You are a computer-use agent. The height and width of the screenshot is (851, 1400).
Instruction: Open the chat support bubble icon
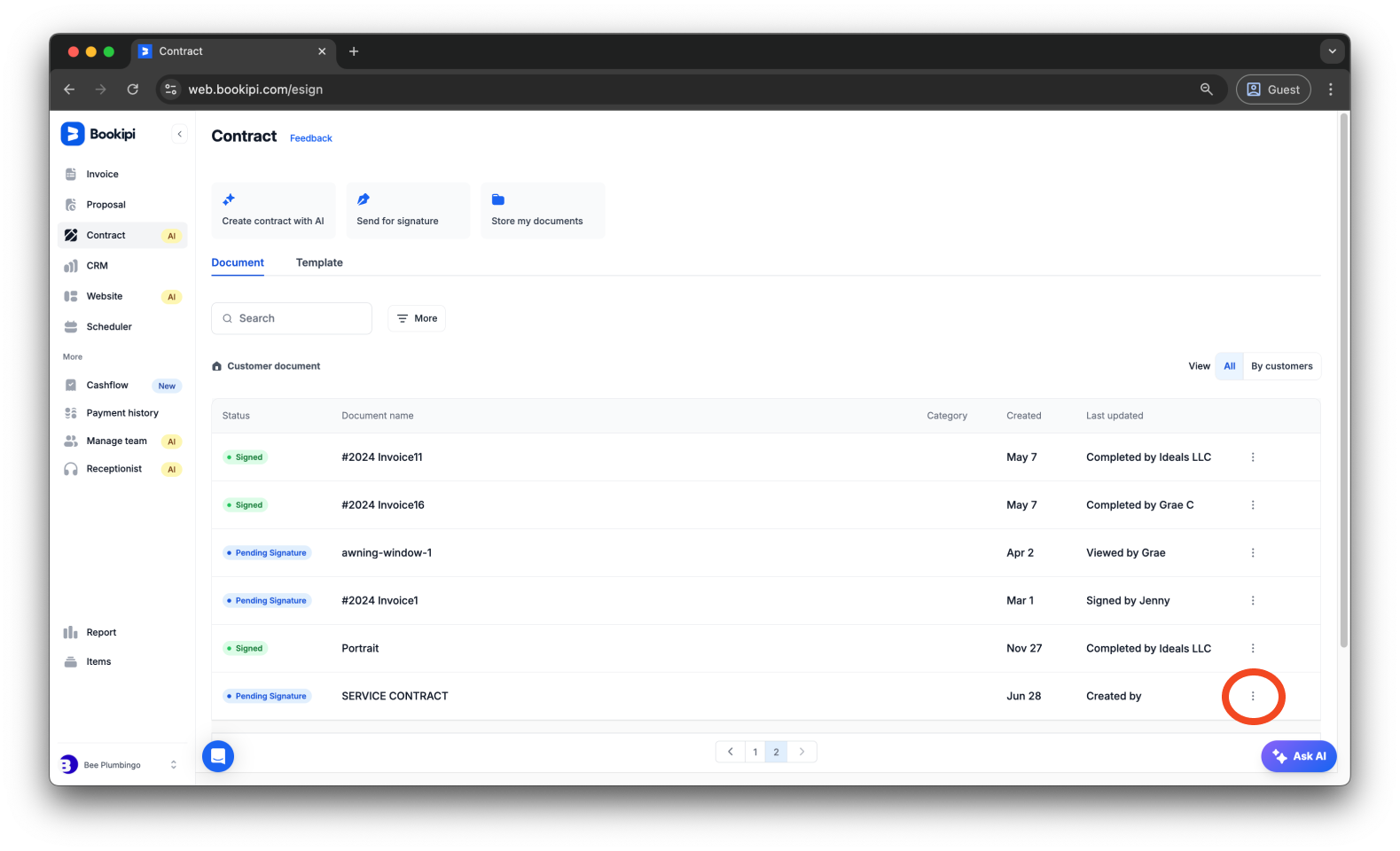(x=218, y=756)
